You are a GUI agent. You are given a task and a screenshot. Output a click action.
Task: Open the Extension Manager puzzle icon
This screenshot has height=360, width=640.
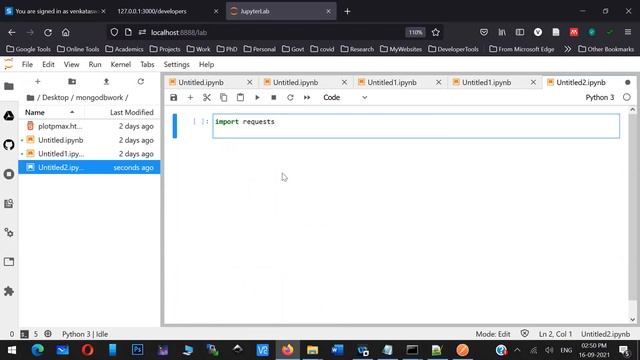pyautogui.click(x=9, y=291)
